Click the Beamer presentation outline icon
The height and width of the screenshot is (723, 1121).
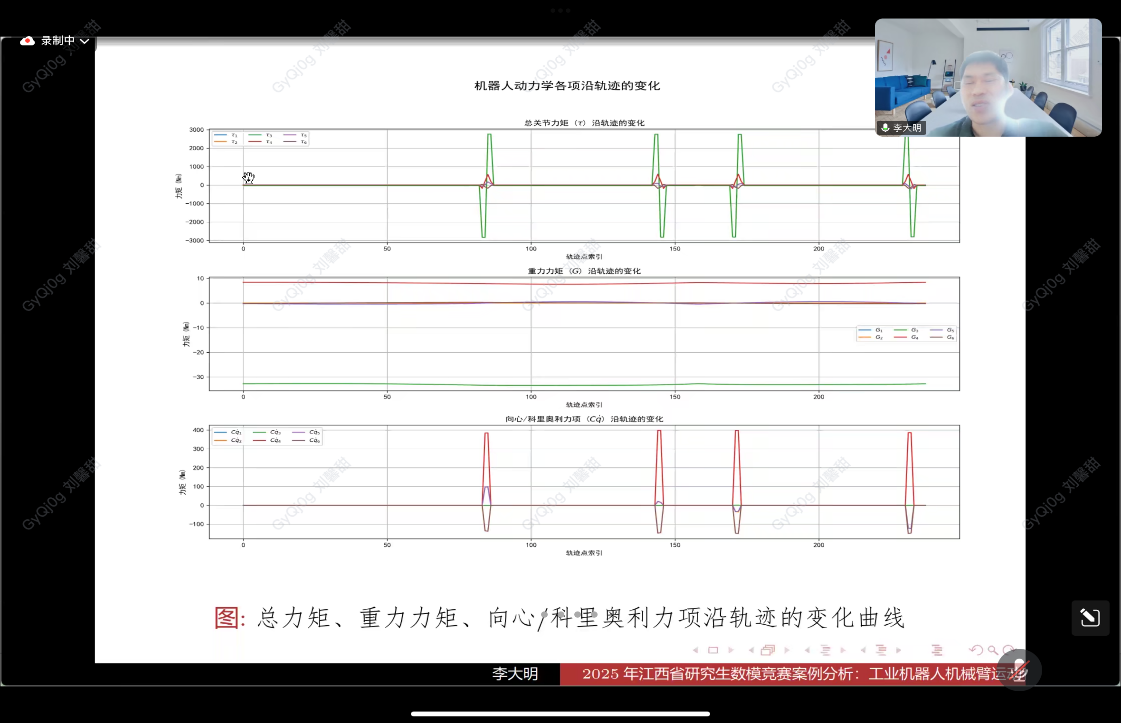(x=937, y=650)
